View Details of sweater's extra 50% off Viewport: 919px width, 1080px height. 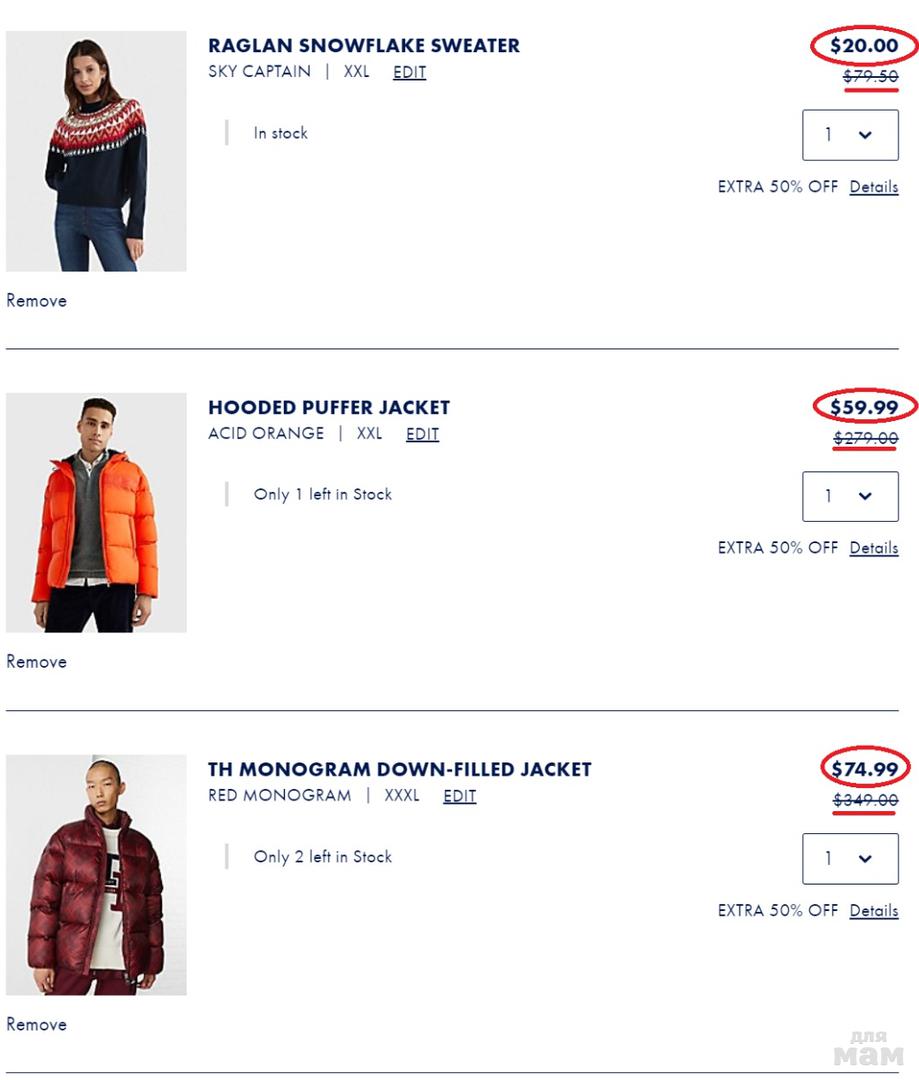(x=874, y=187)
